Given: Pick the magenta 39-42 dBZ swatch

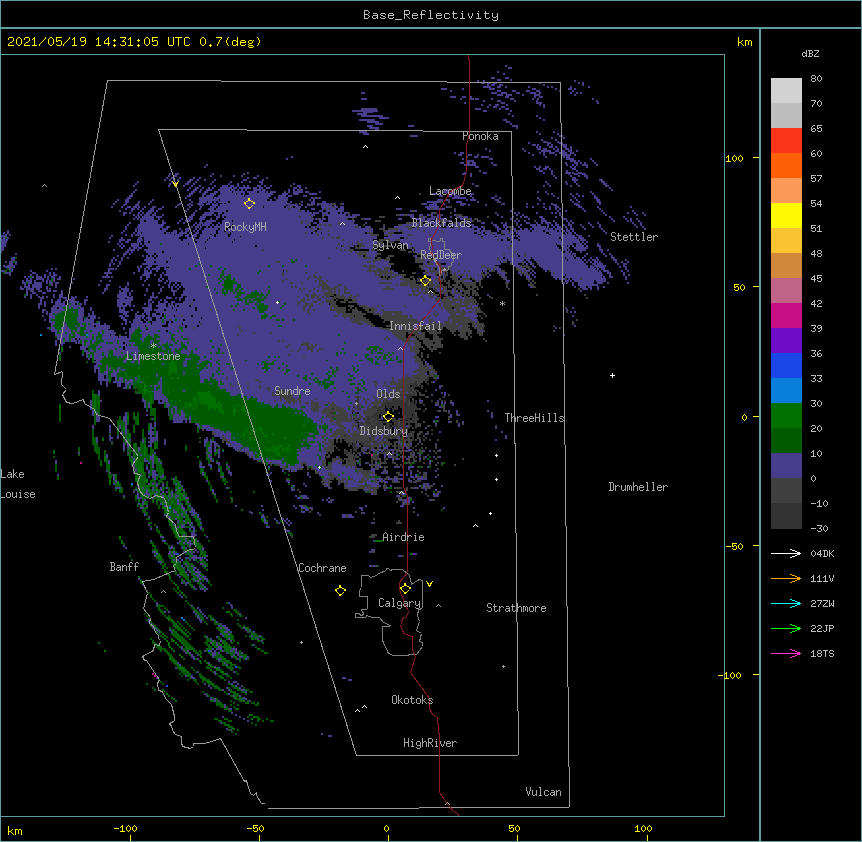Looking at the screenshot, I should pyautogui.click(x=786, y=316).
